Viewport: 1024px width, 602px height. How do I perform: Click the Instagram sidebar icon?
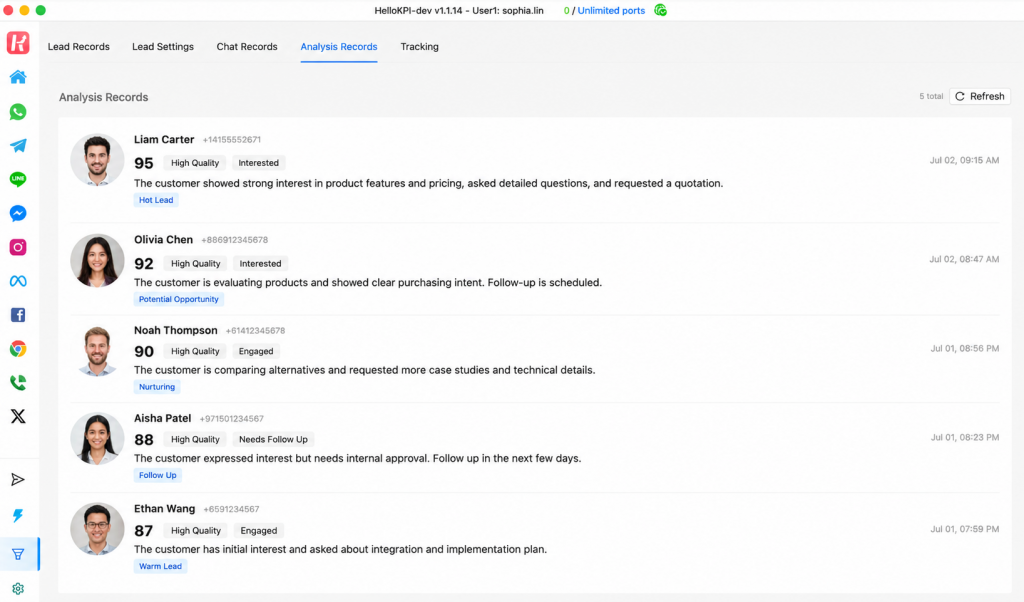pos(18,247)
